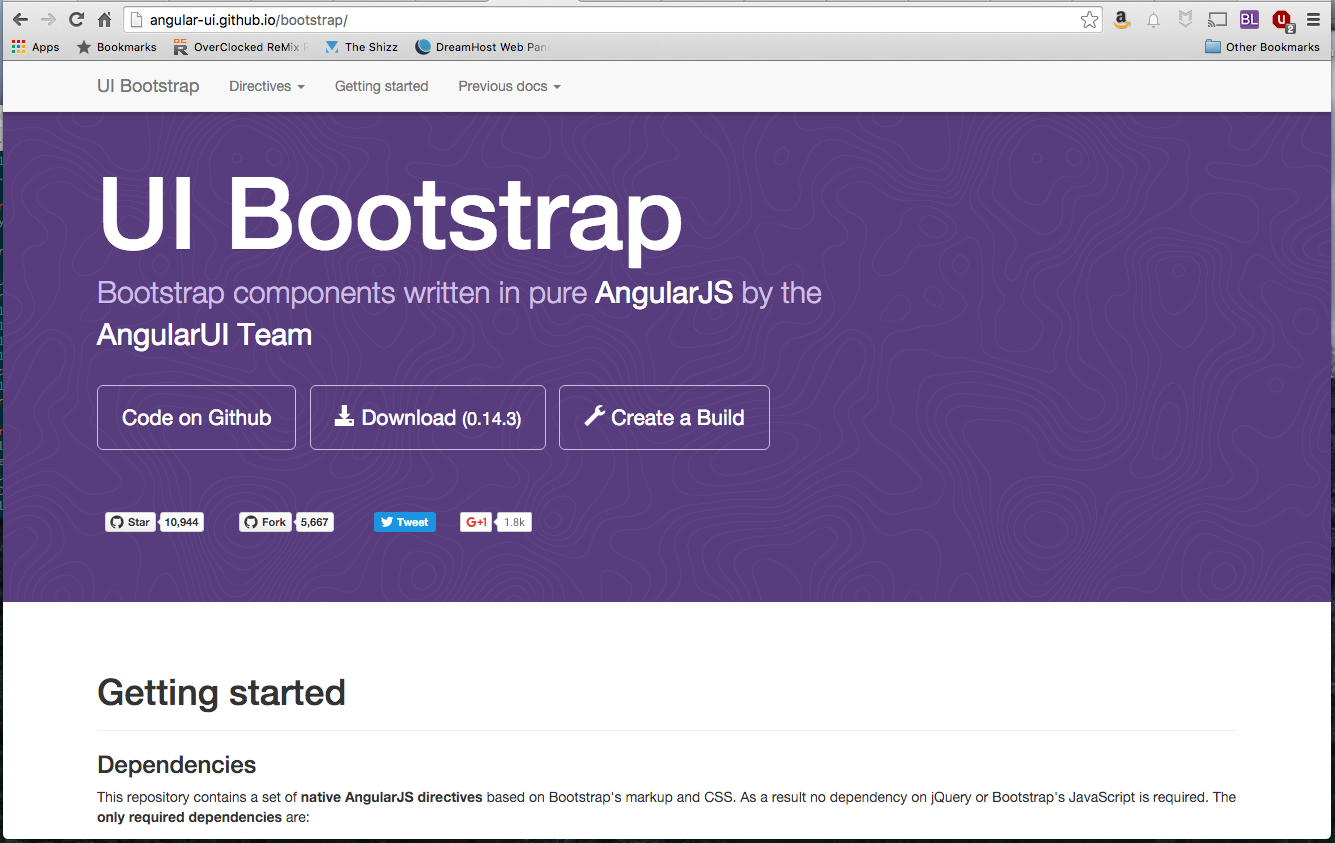
Task: Reload the page with the refresh icon
Action: [x=76, y=19]
